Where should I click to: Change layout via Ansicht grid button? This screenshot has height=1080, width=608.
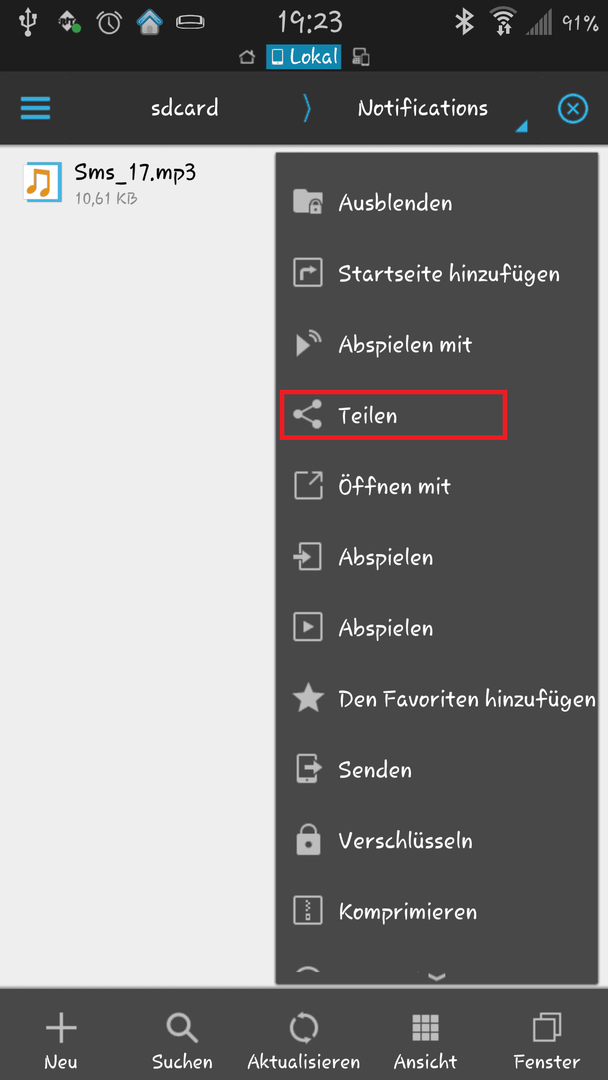(x=425, y=1042)
